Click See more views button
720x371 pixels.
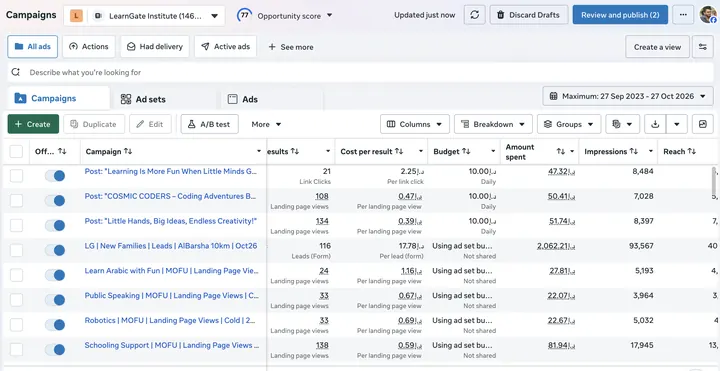coord(291,47)
